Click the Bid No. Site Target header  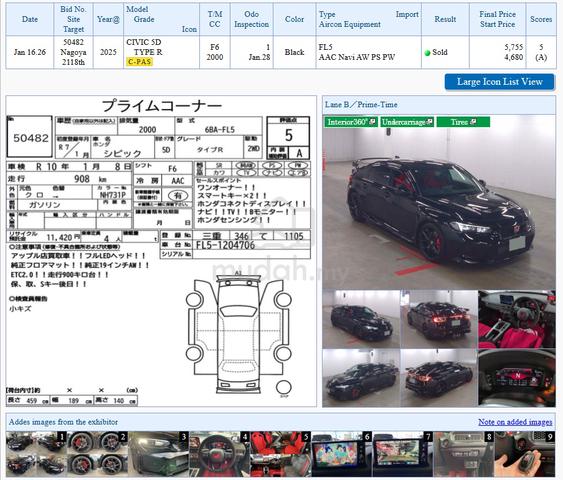click(73, 19)
